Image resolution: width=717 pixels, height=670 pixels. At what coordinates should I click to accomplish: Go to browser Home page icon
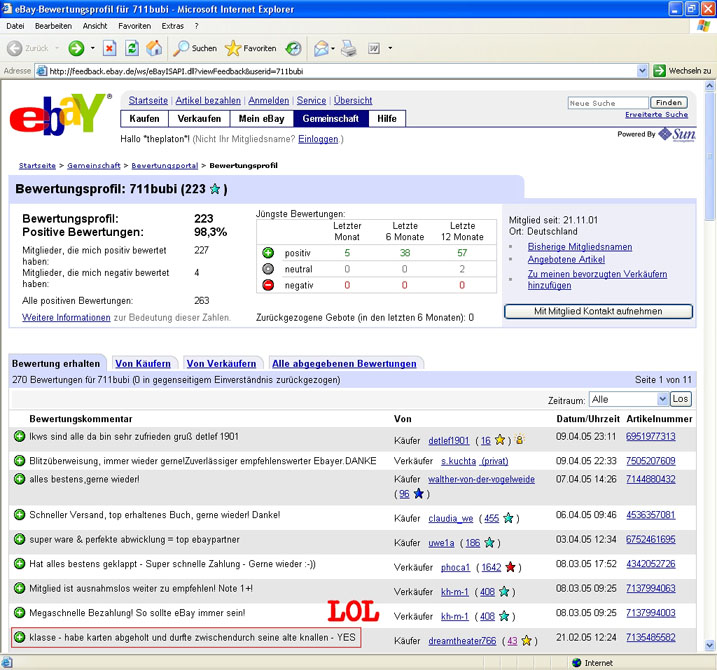pyautogui.click(x=154, y=48)
